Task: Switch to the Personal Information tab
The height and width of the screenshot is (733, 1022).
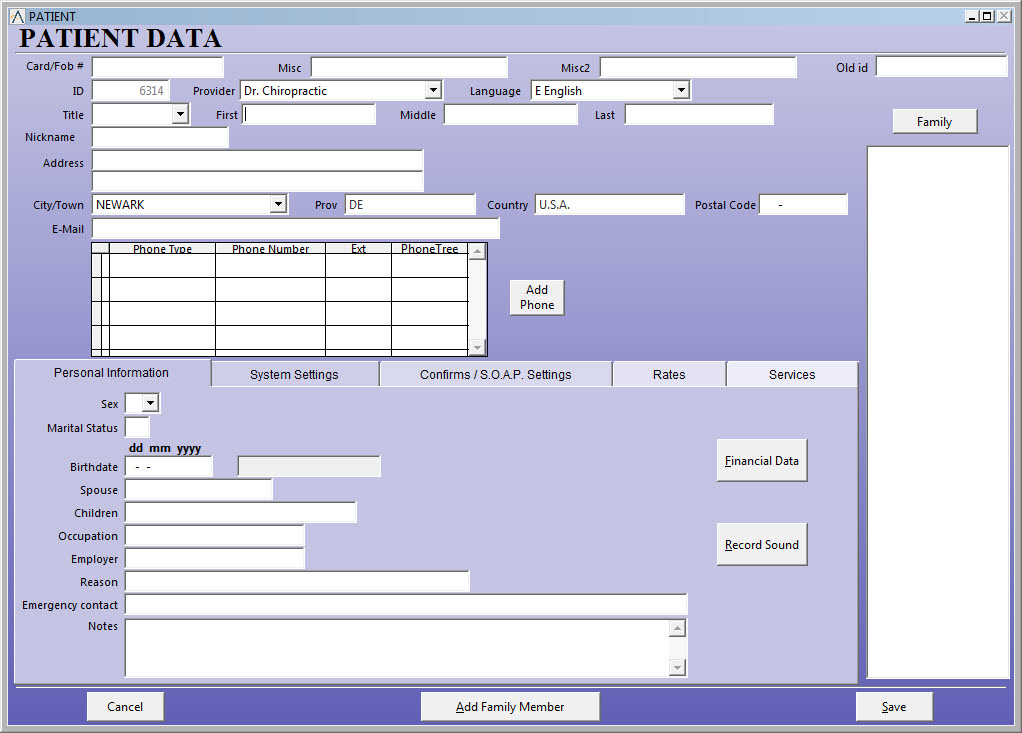Action: pyautogui.click(x=111, y=373)
